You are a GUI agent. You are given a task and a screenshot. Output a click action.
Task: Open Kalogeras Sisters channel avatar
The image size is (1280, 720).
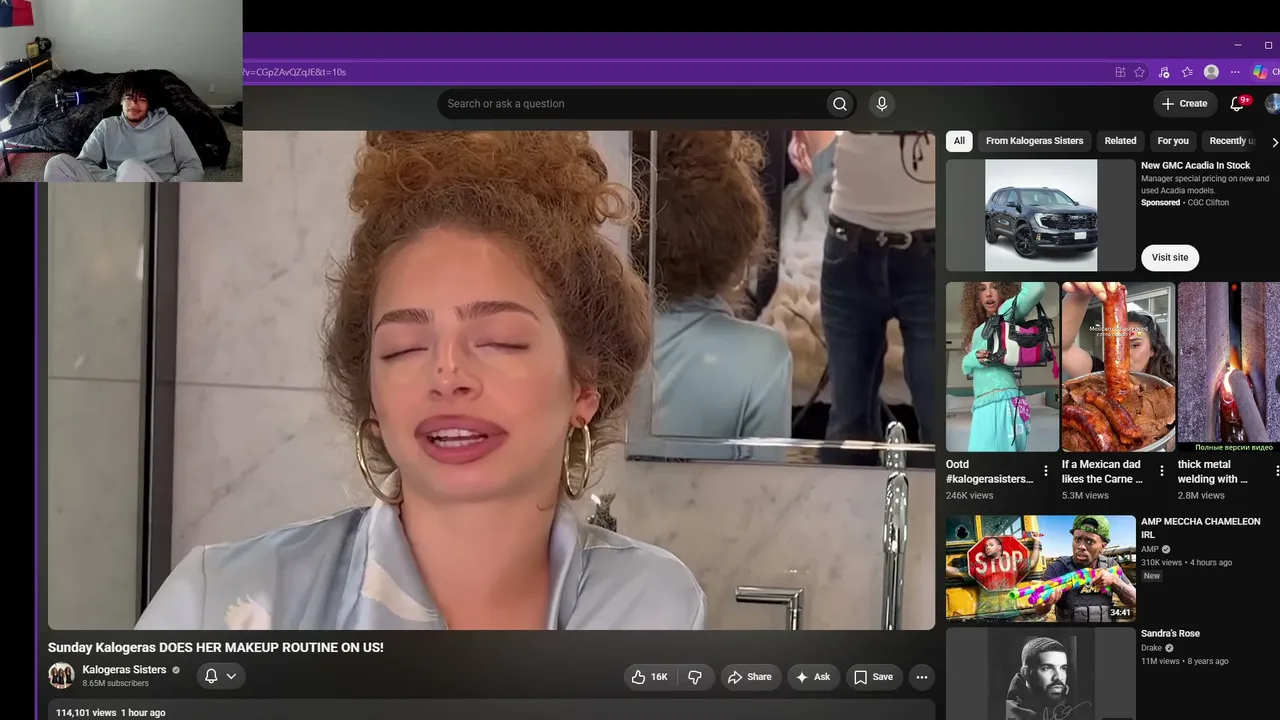tap(61, 676)
